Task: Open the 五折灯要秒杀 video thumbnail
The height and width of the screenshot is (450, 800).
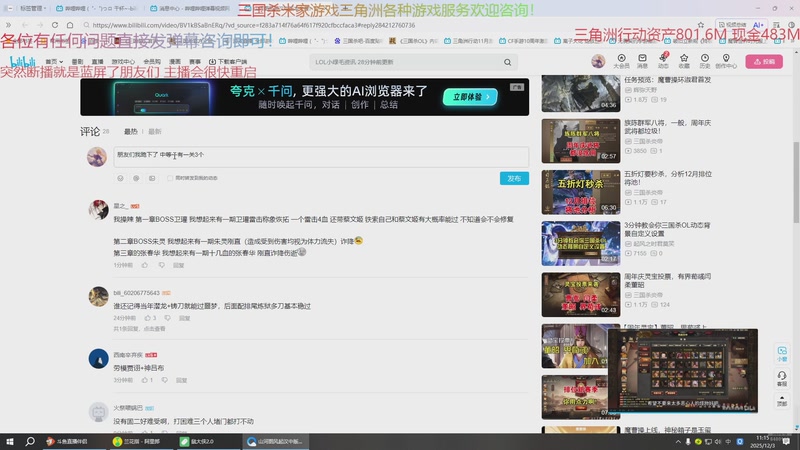Action: point(581,192)
